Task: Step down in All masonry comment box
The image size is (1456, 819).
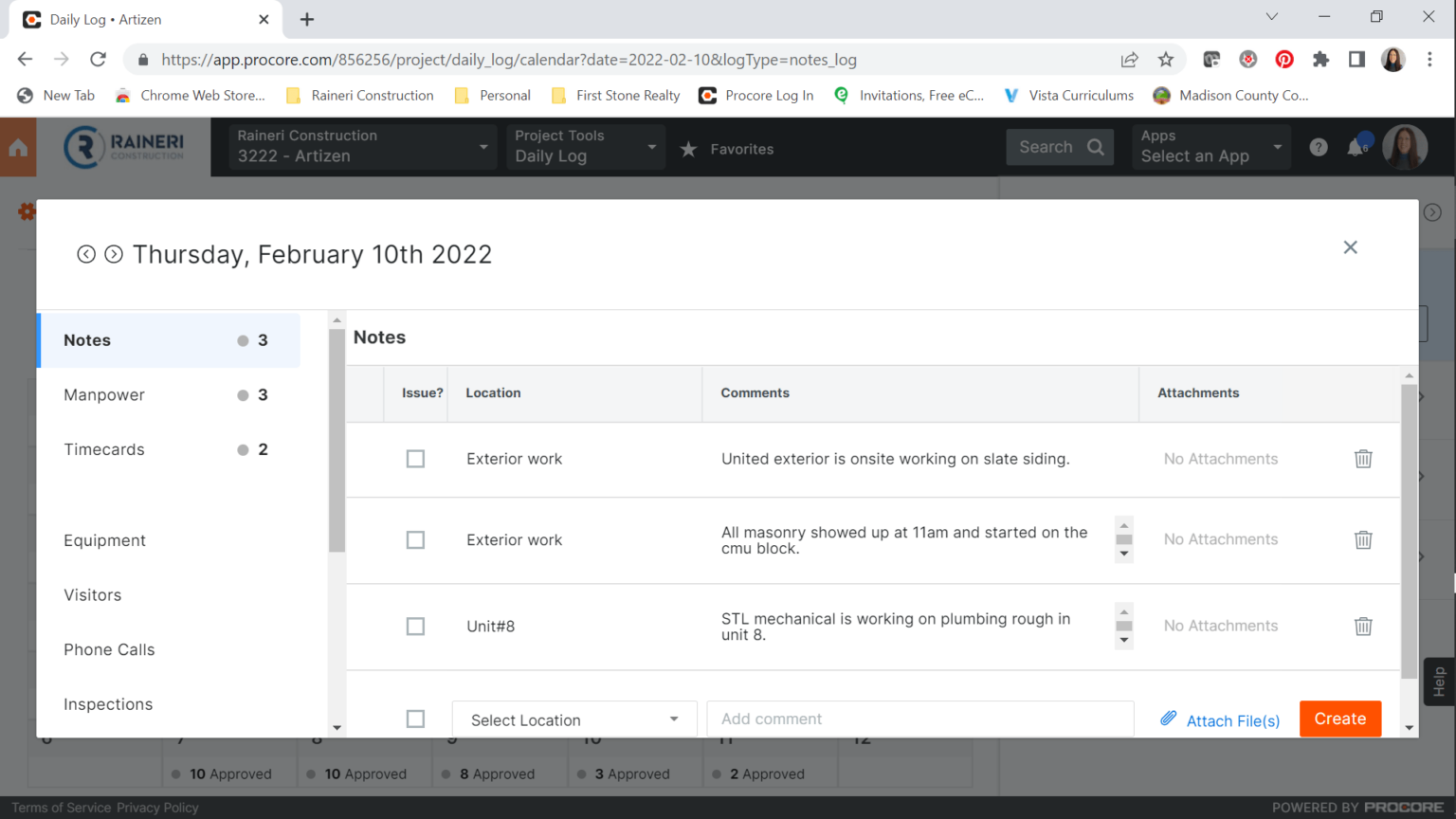Action: (x=1124, y=554)
